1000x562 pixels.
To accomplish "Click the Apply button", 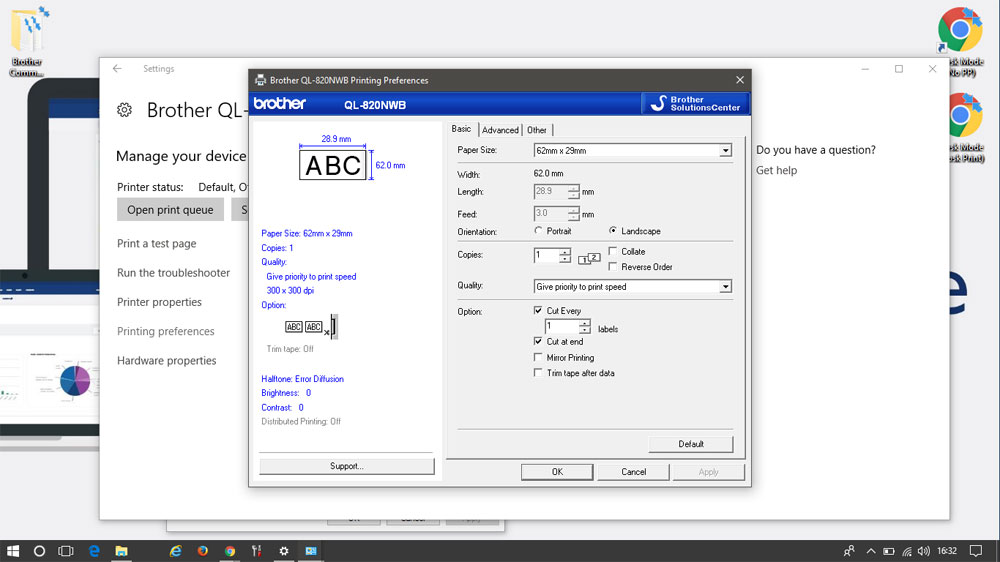I will click(x=708, y=472).
